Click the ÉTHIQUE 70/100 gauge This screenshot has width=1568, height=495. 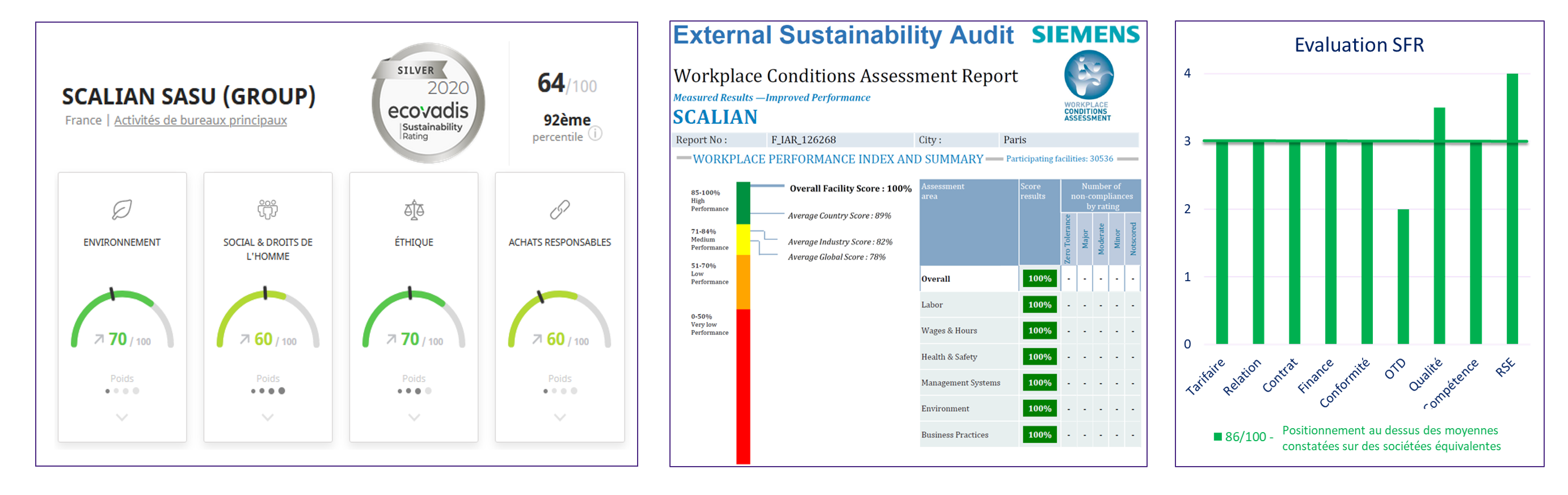coord(414,319)
